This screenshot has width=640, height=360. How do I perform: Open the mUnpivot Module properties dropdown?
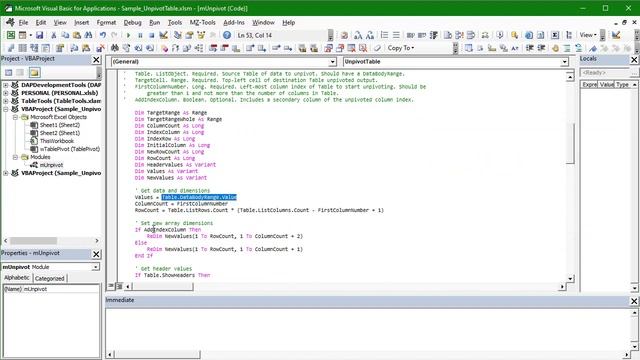(95, 267)
